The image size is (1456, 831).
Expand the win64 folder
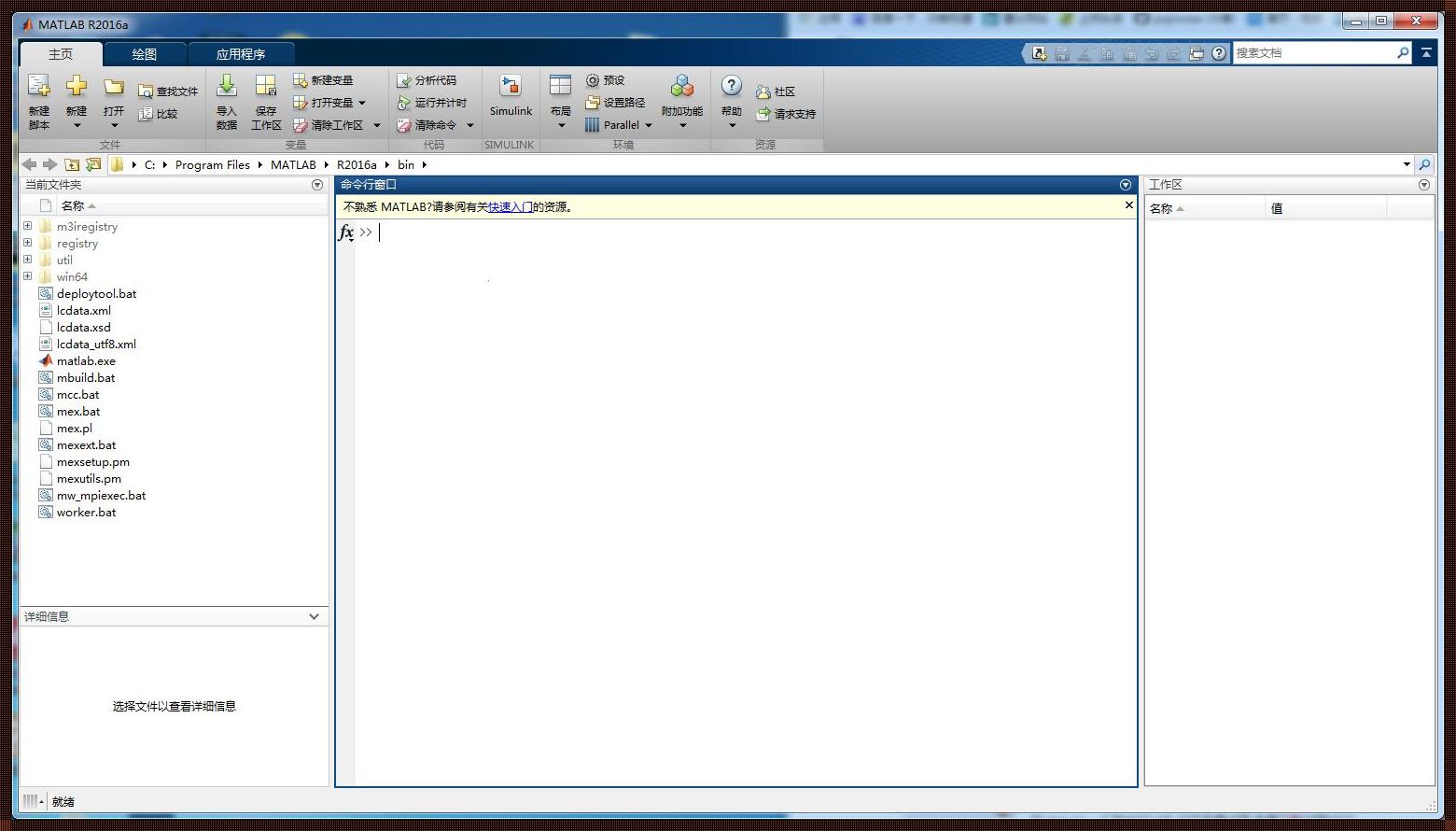27,276
